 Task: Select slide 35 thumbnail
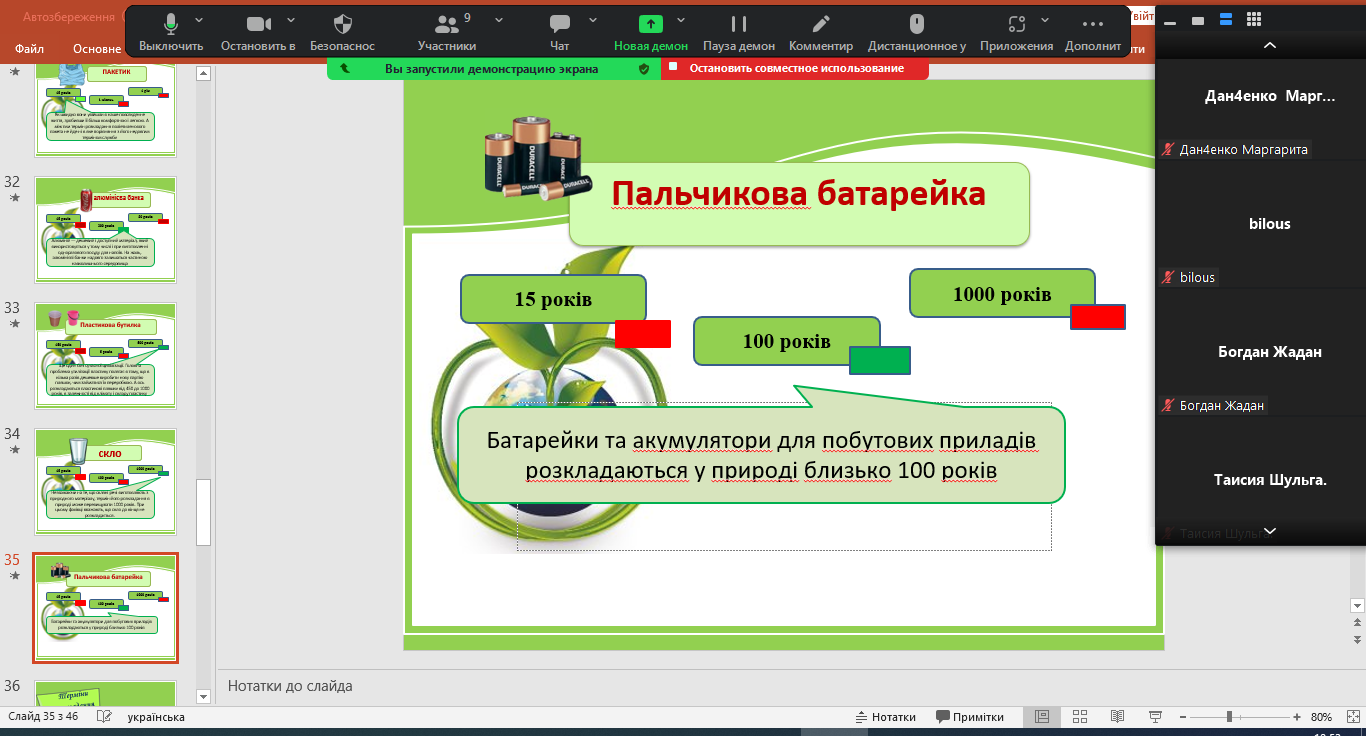point(105,608)
